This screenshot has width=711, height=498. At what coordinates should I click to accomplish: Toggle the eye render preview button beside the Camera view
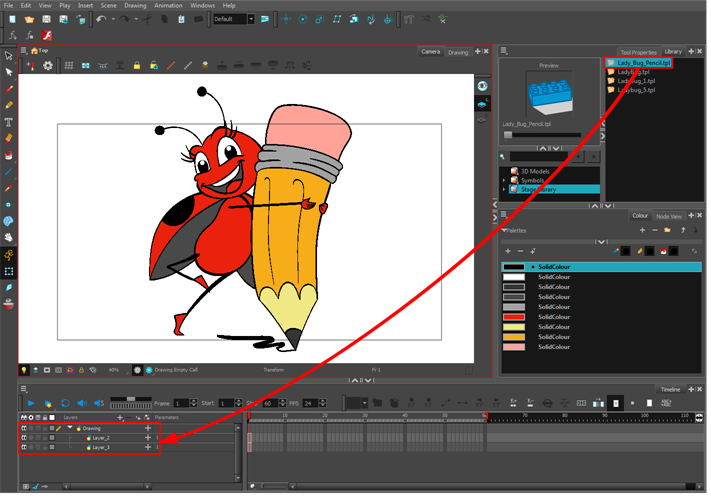click(482, 86)
